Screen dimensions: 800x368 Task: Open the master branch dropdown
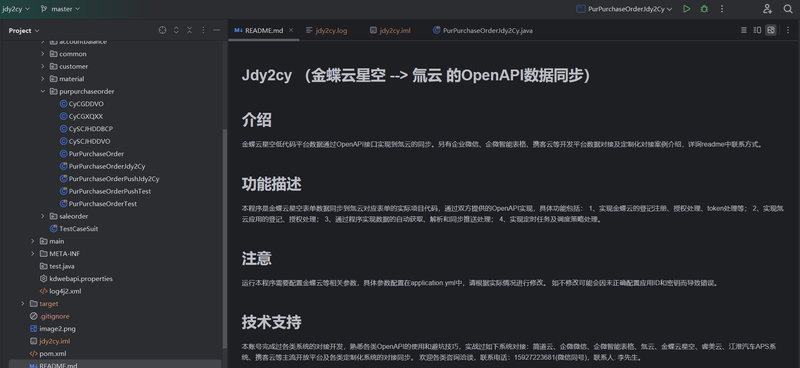coord(60,9)
